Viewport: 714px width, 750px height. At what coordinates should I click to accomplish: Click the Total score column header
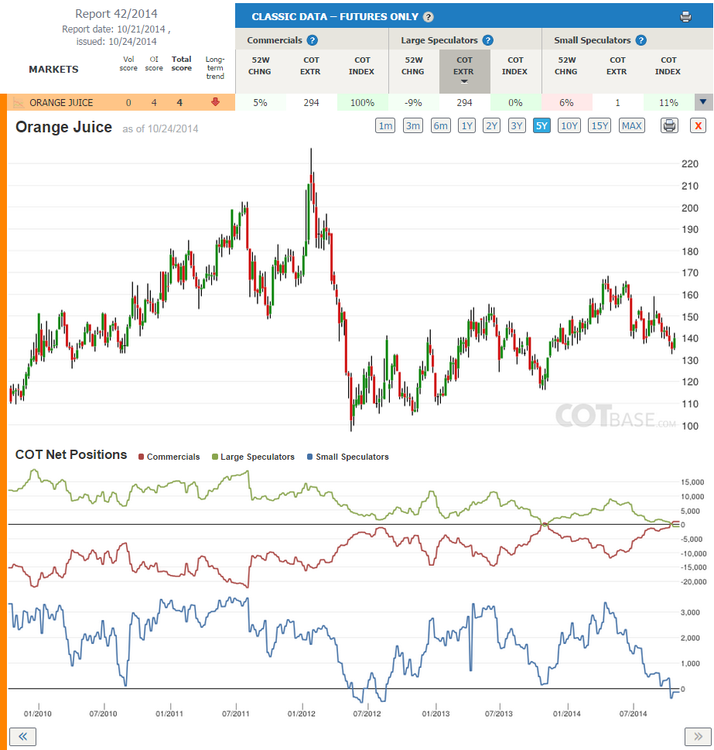pos(182,64)
